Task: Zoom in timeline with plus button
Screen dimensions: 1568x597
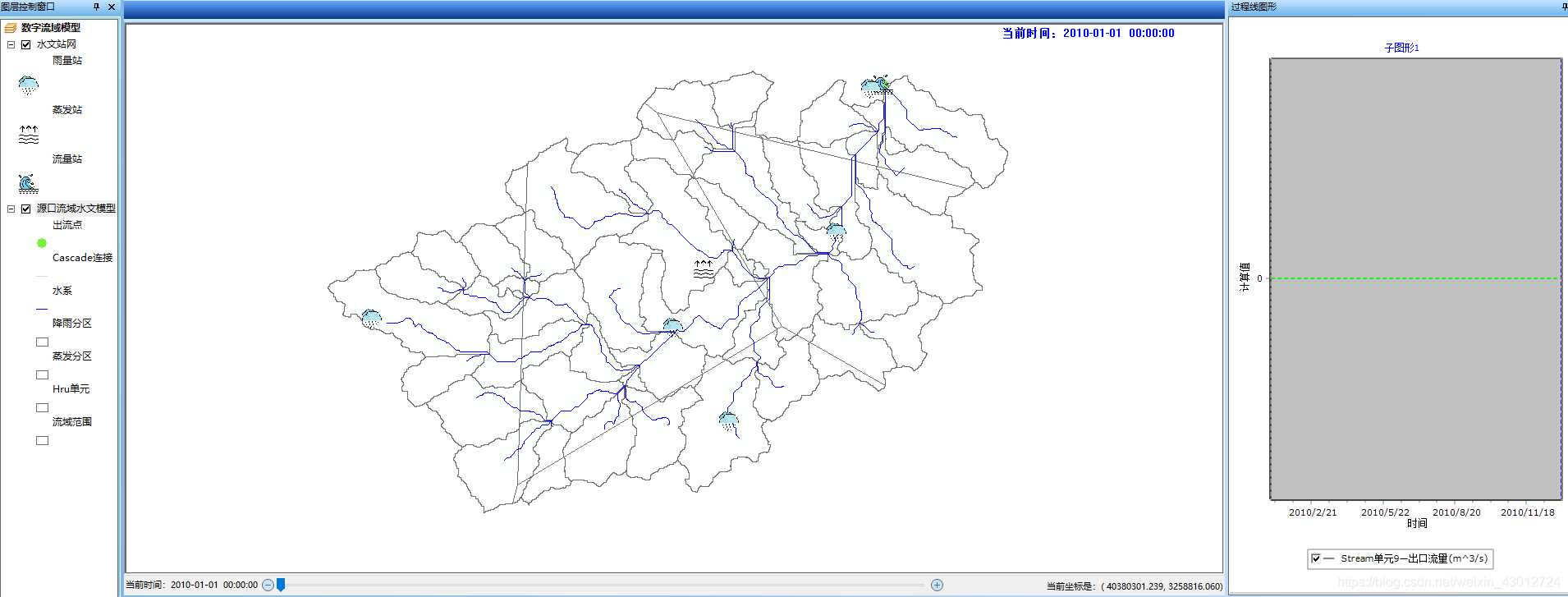Action: coord(937,586)
